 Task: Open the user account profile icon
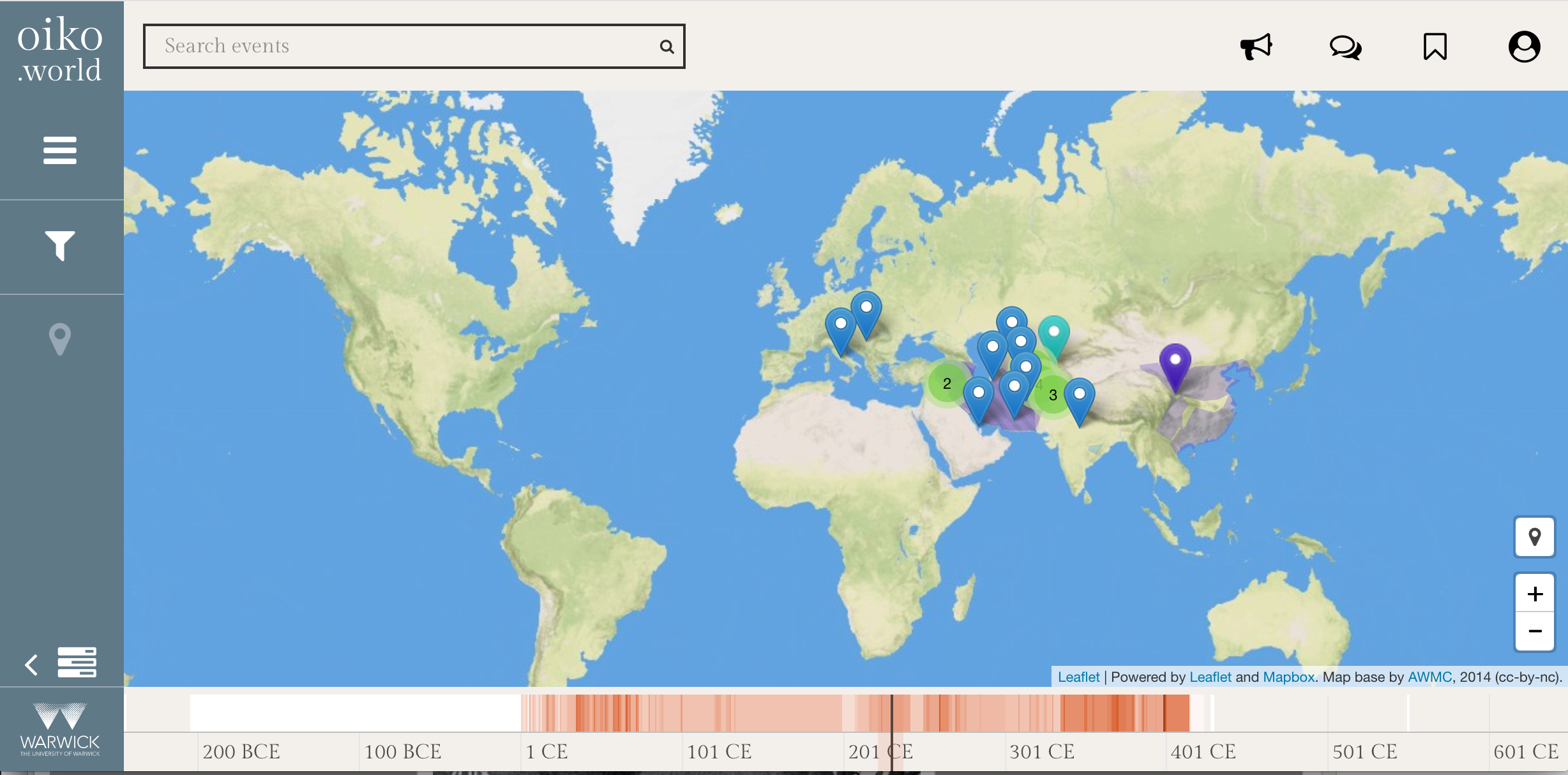point(1524,47)
